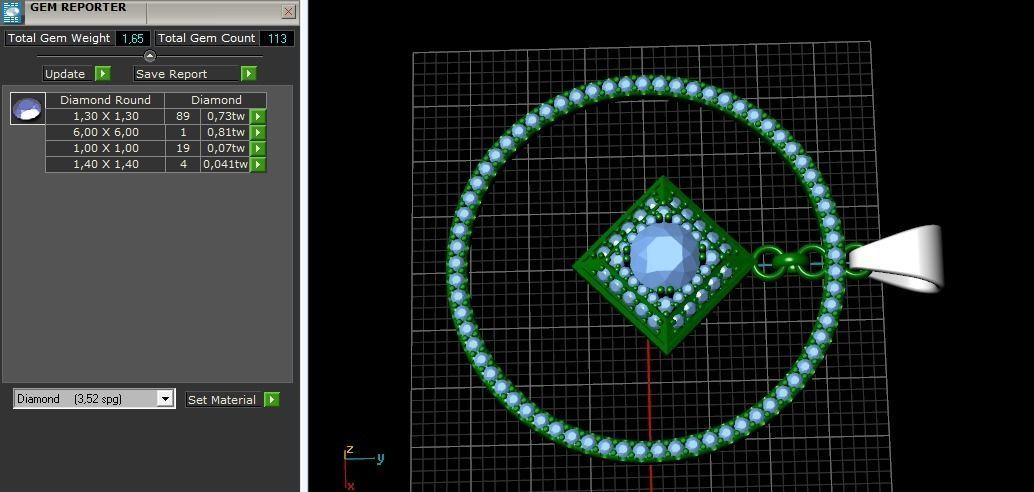Click the Diamond column header
This screenshot has height=492, width=1034.
click(216, 100)
